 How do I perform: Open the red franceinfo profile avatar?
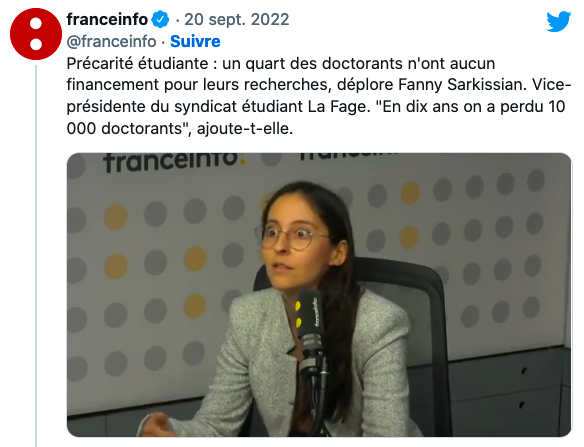click(36, 34)
